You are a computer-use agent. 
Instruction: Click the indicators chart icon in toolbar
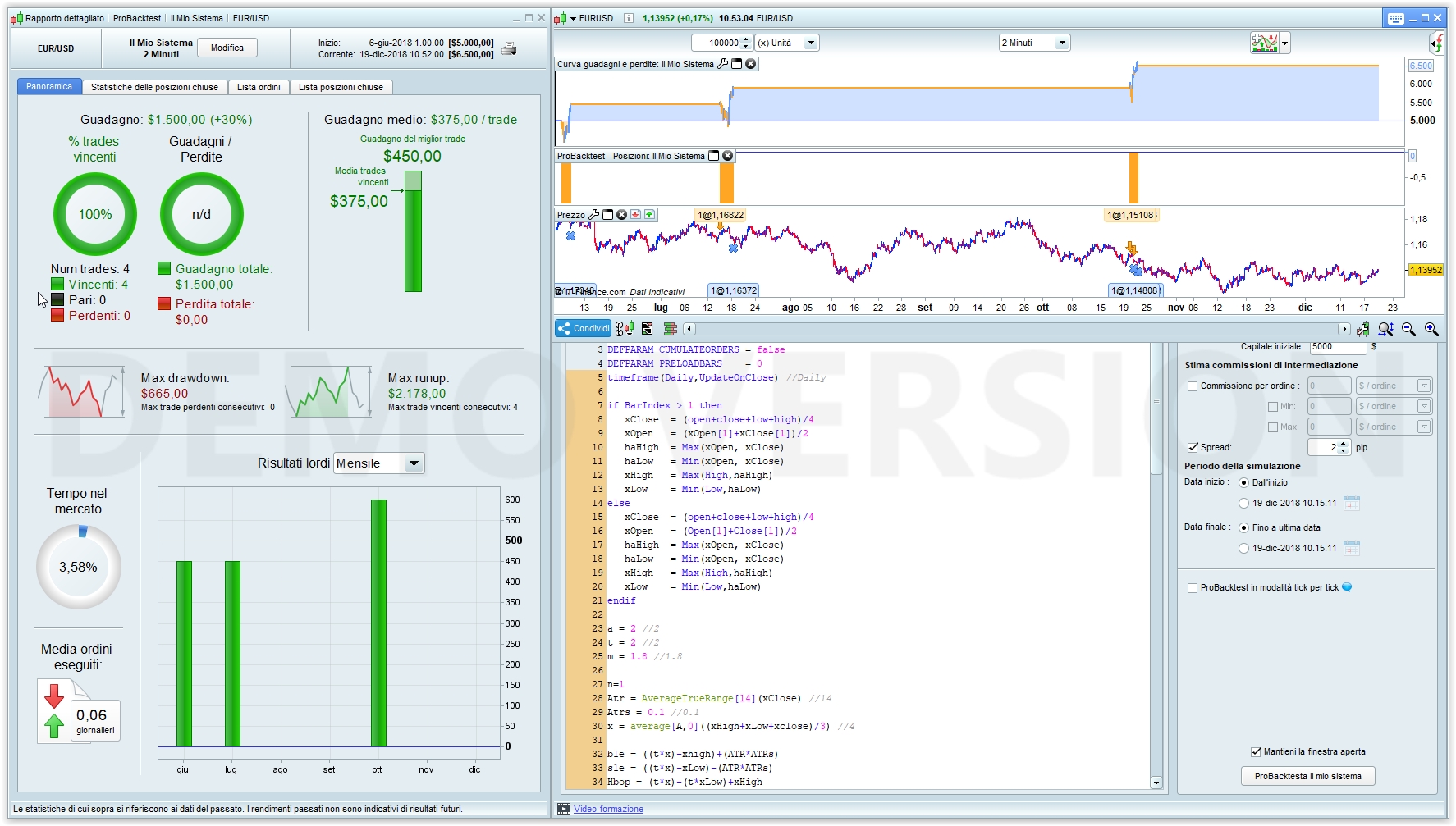point(1264,43)
